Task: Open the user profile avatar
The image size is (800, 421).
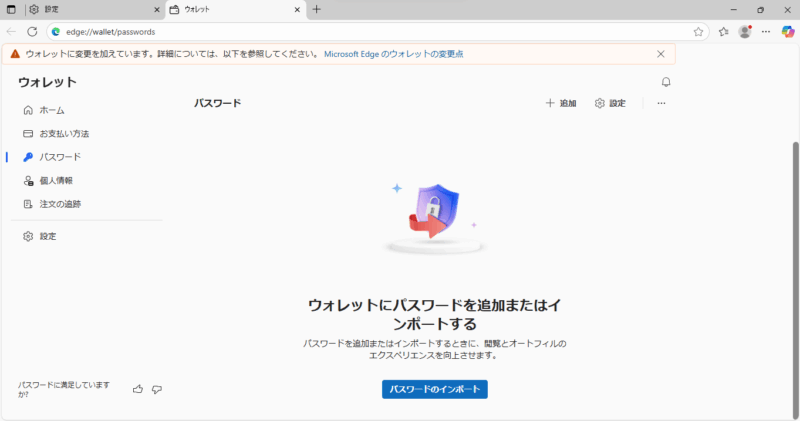Action: pos(745,32)
